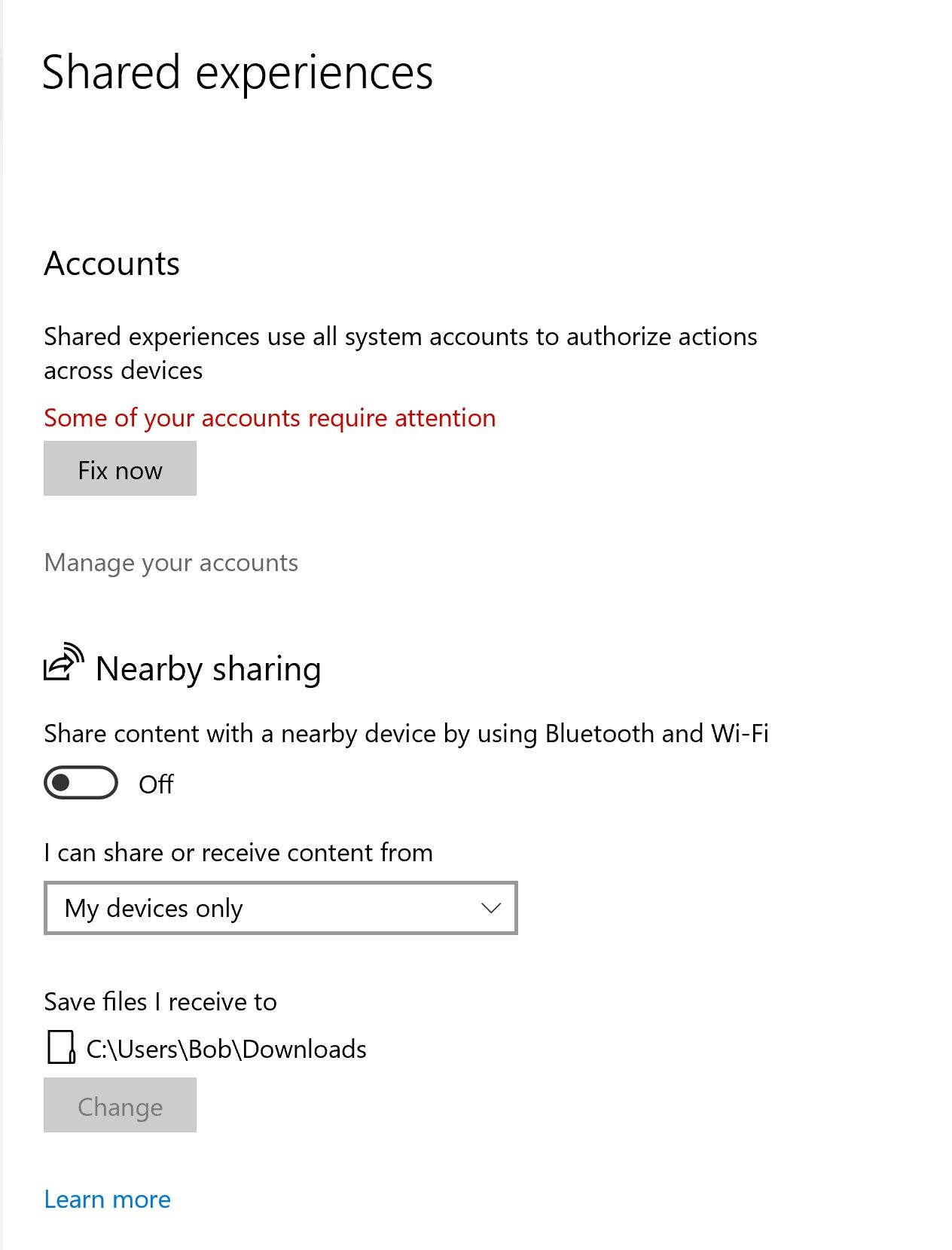Open the My devices only dropdown
This screenshot has height=1250, width=952.
tap(280, 908)
